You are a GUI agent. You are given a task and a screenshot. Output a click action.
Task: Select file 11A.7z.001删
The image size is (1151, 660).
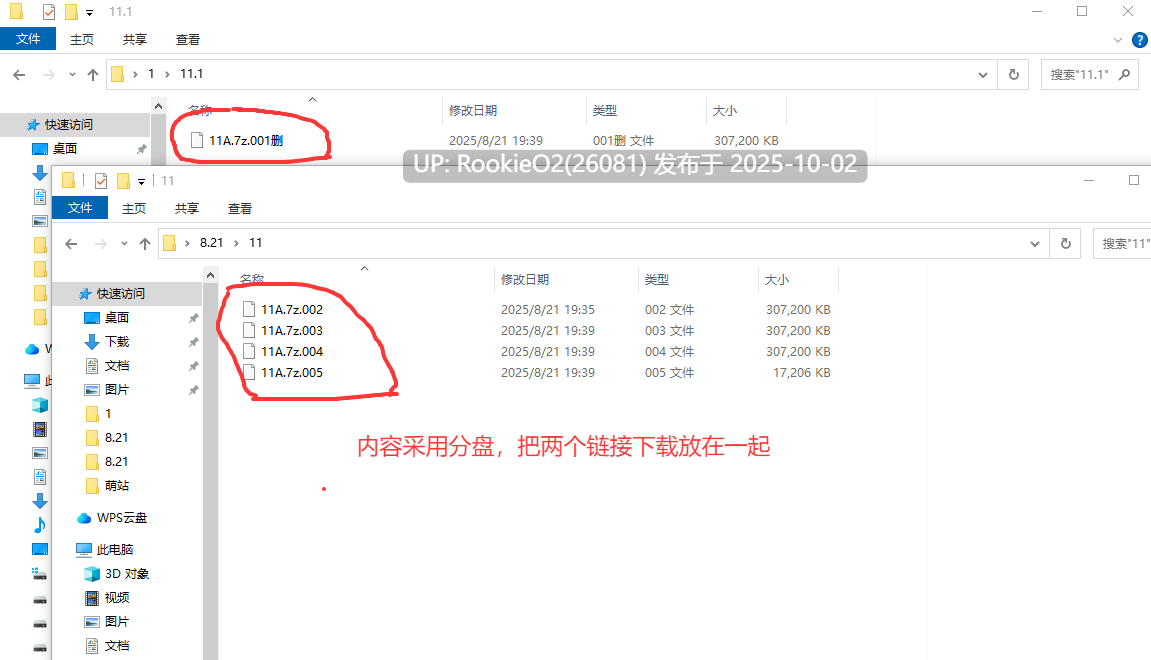[x=246, y=140]
